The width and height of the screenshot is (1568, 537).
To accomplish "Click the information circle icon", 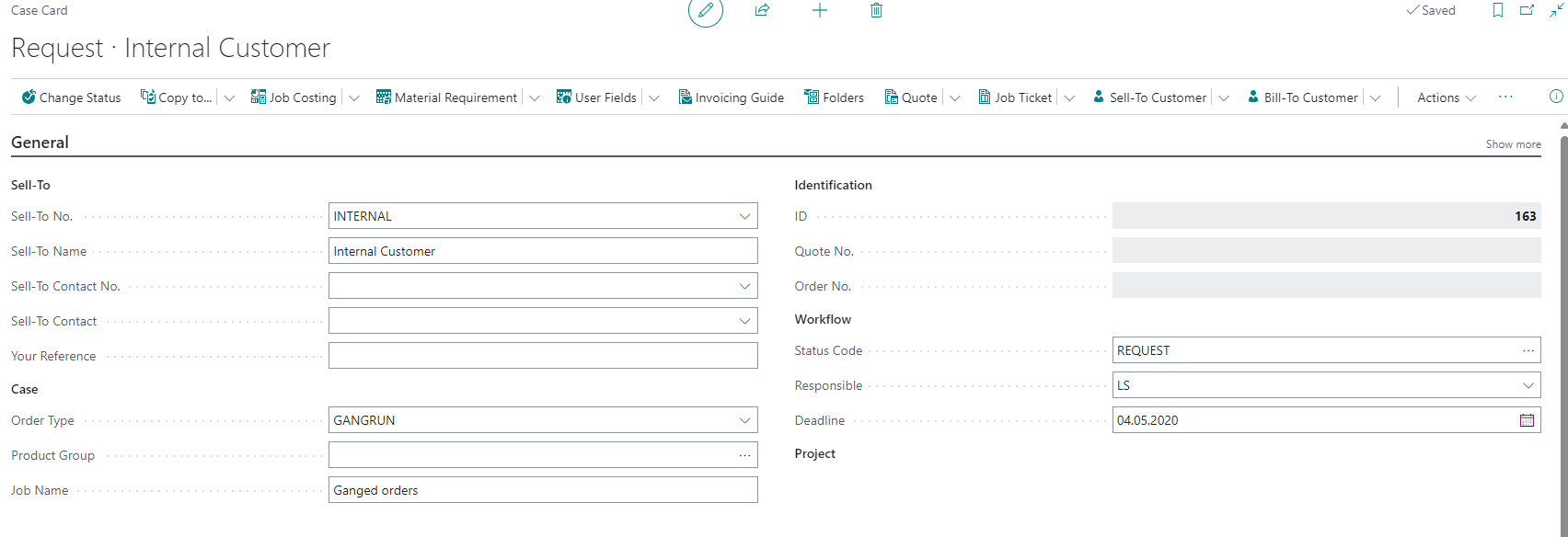I will pos(1556,97).
